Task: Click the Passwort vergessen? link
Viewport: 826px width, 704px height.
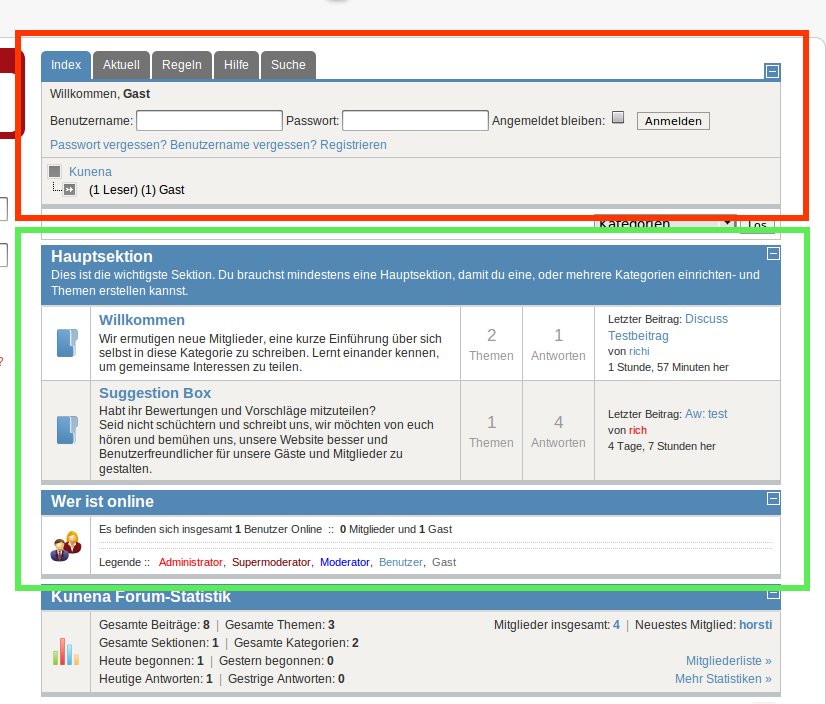Action: coord(108,145)
